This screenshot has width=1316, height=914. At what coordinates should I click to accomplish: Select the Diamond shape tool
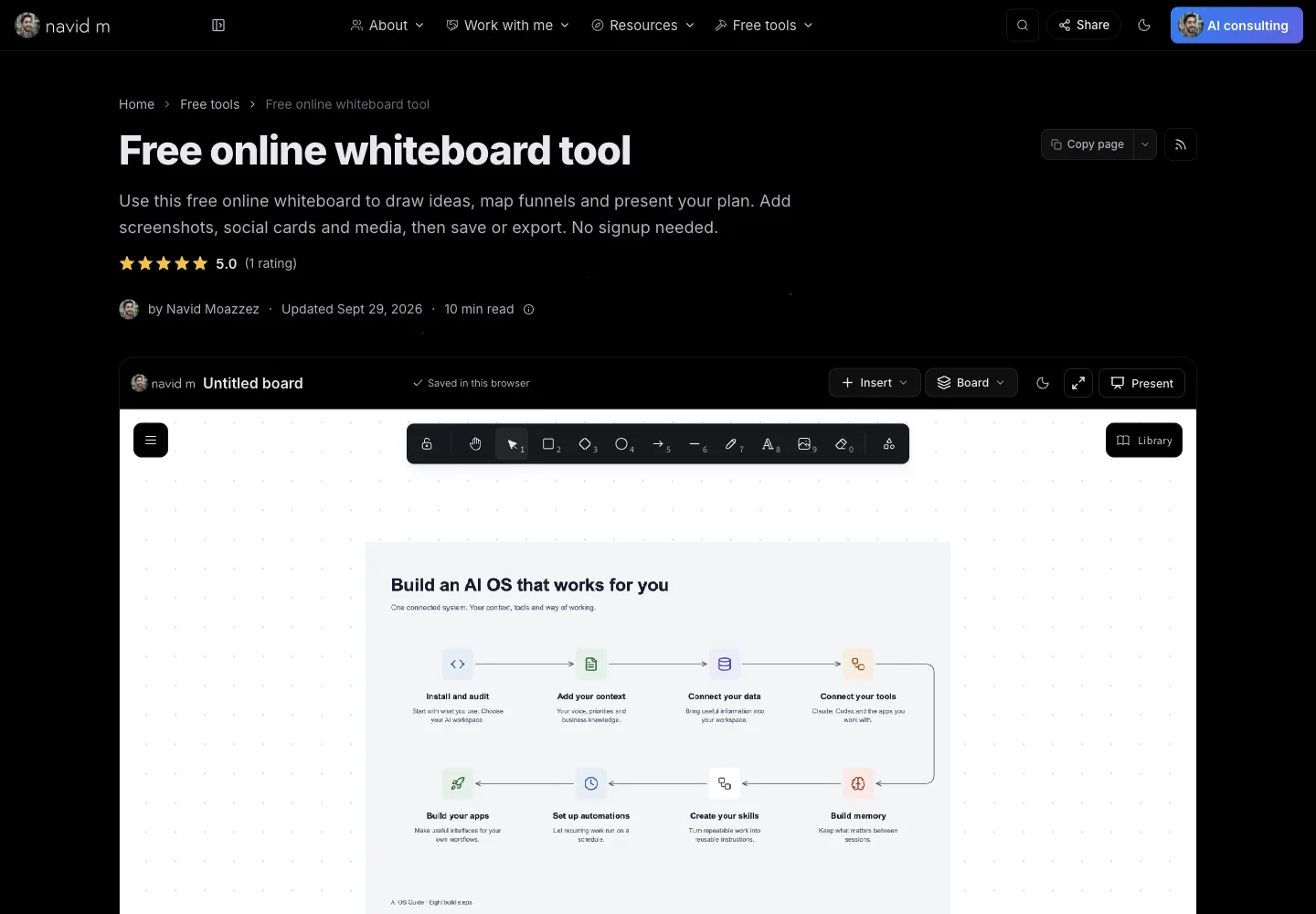point(585,444)
